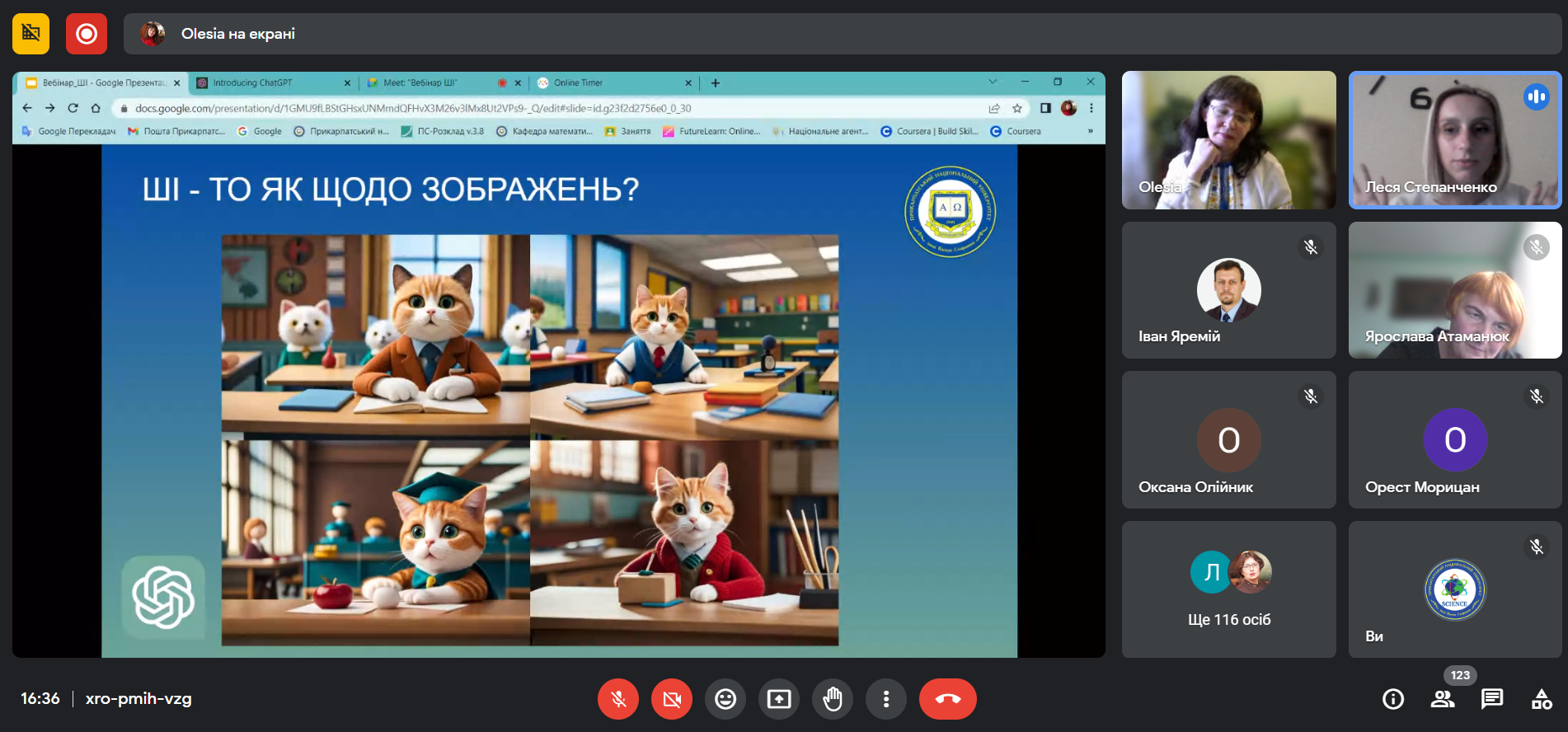Select Леся Степанченко's video tile
1568x732 pixels.
[x=1455, y=139]
